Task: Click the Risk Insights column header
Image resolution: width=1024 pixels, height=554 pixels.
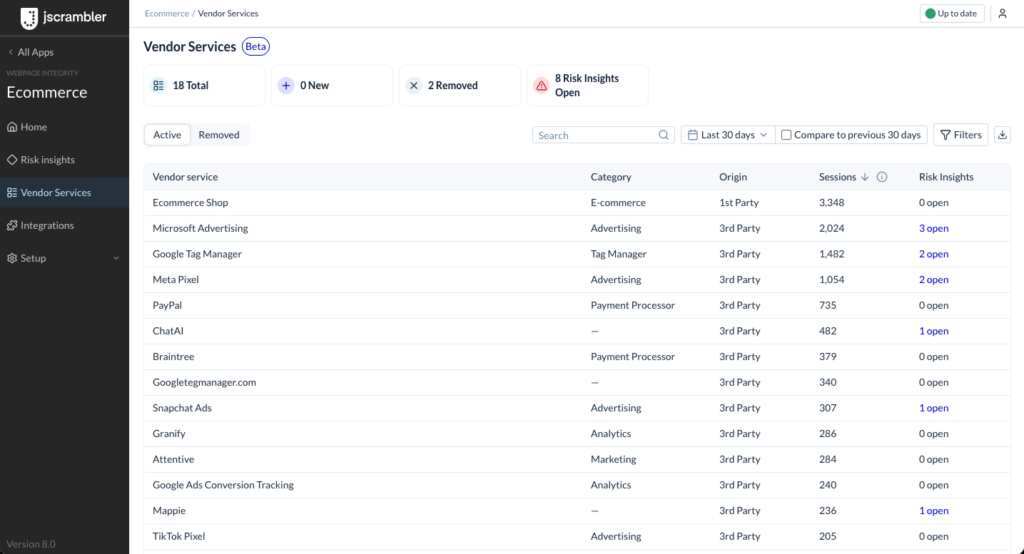Action: [x=946, y=177]
